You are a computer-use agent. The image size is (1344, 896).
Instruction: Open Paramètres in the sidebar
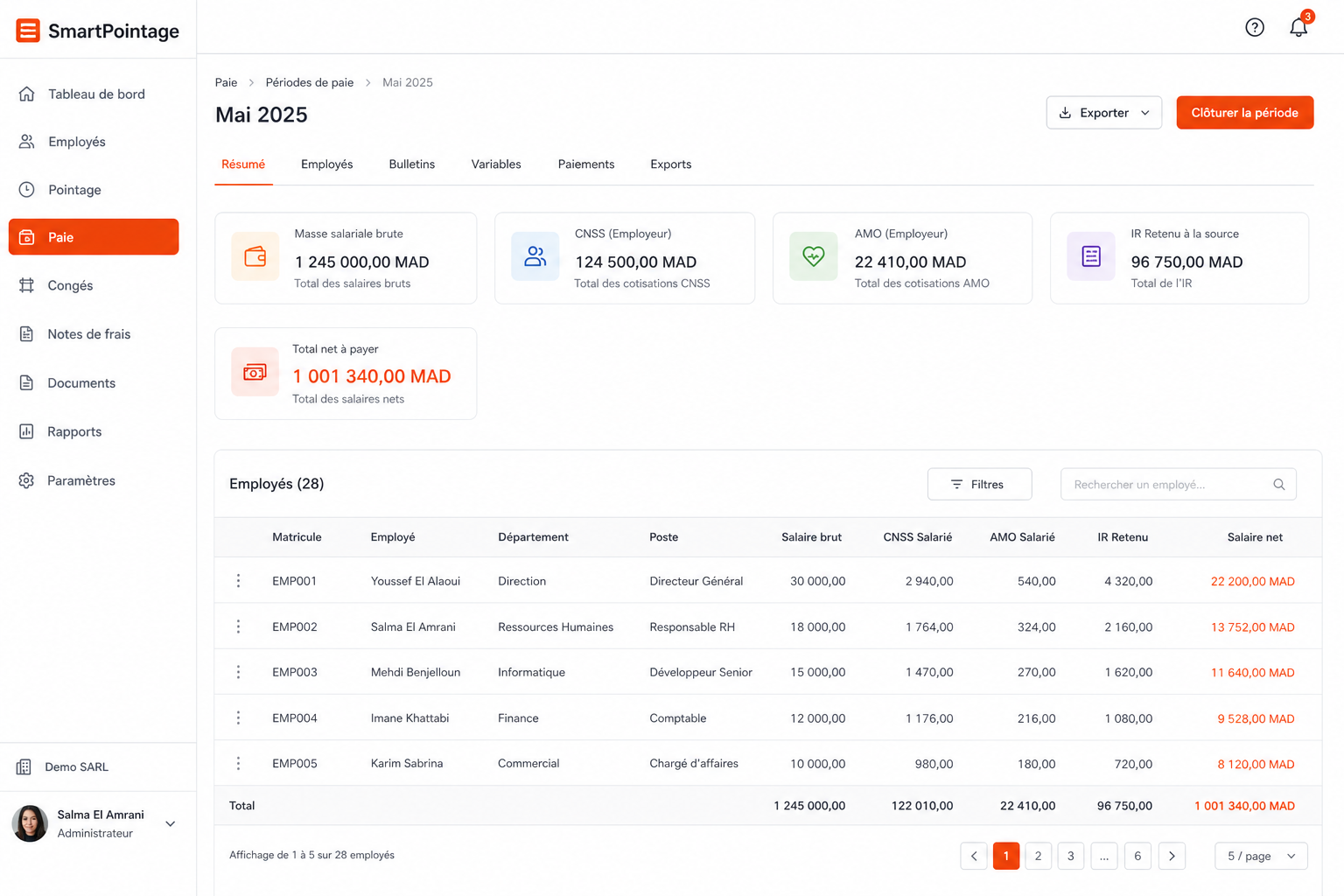94,480
